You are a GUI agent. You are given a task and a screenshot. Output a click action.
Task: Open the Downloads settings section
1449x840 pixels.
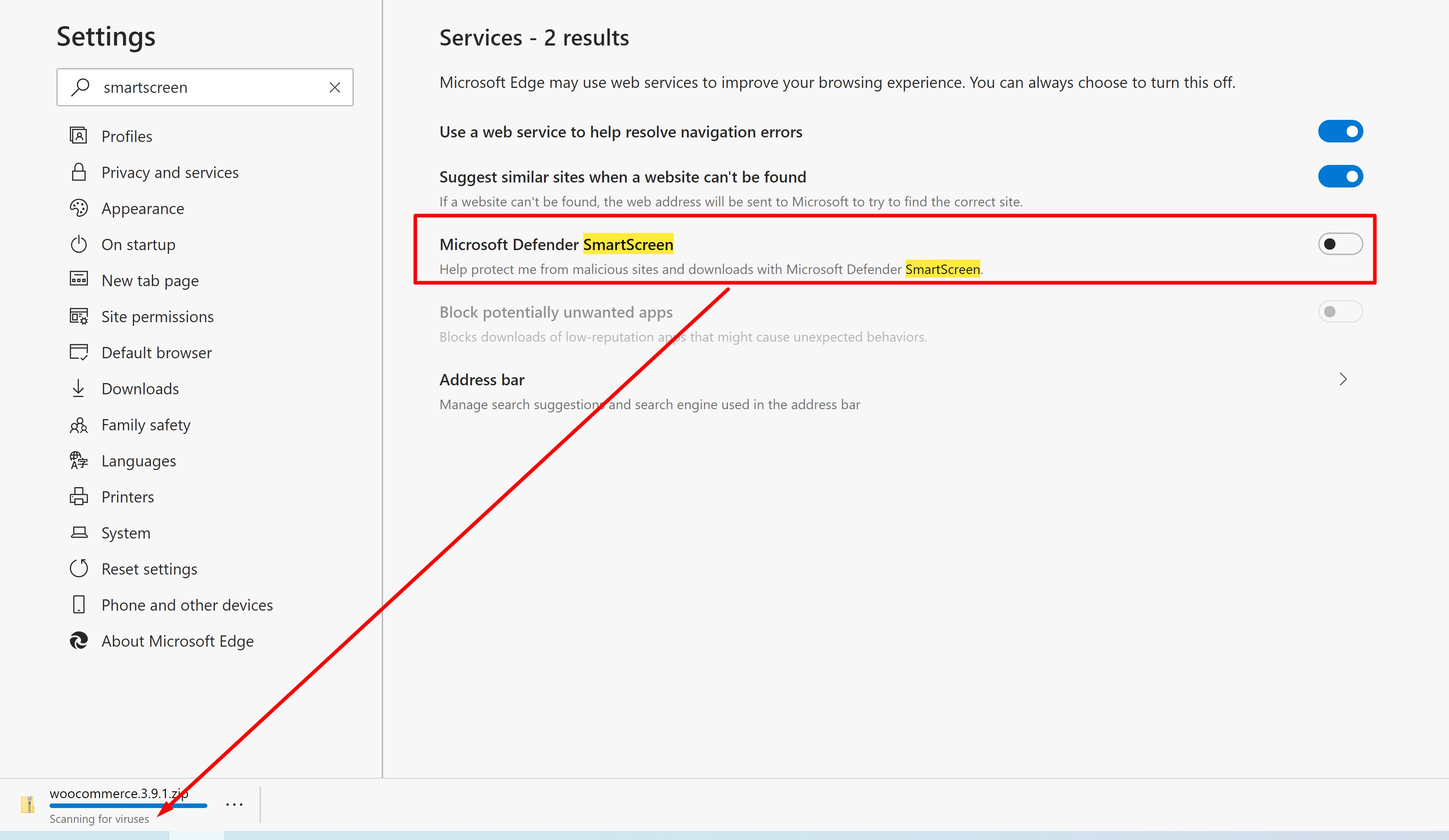point(140,388)
